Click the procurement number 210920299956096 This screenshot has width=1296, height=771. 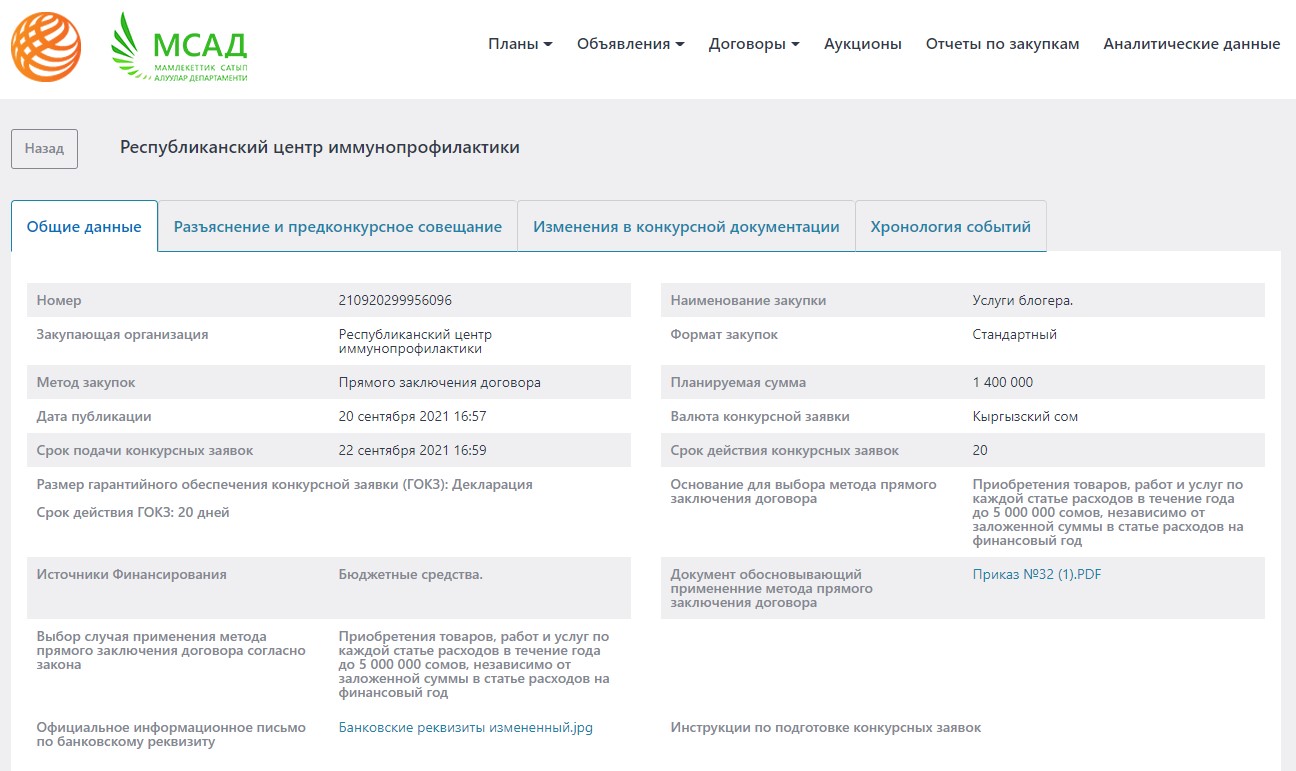tap(395, 301)
